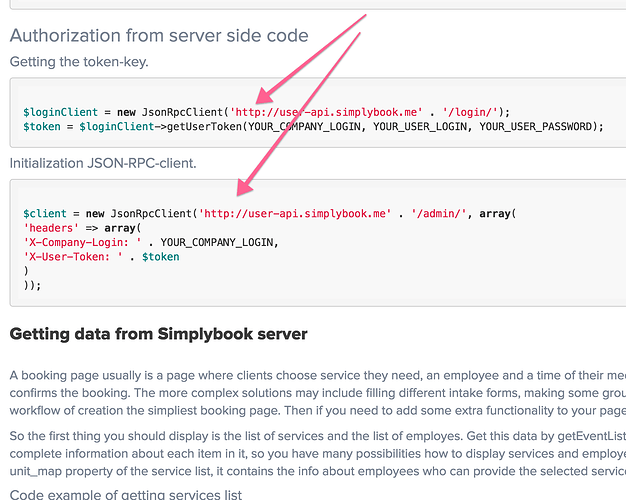The height and width of the screenshot is (500, 626).
Task: Click the YOUR_USER_PASSWORD parameter
Action: (539, 126)
